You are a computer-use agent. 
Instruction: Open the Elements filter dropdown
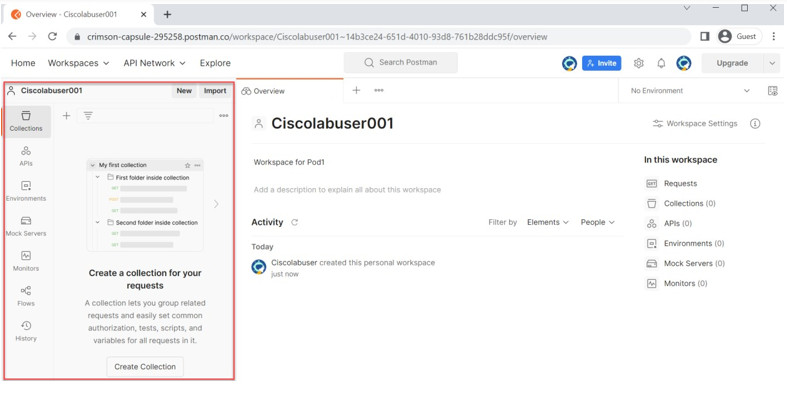(x=548, y=222)
